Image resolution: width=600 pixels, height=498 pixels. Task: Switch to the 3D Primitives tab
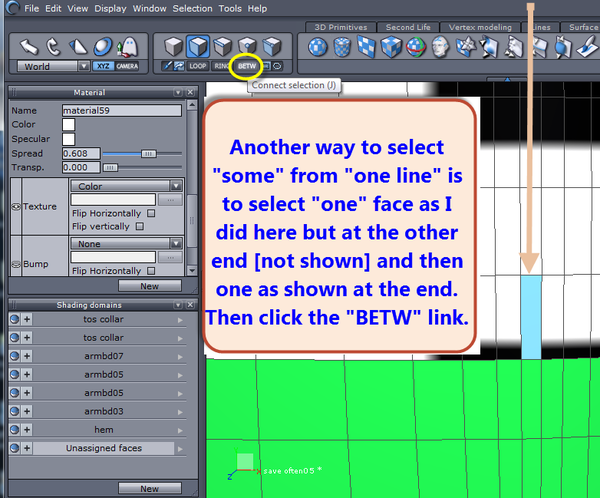pos(341,27)
